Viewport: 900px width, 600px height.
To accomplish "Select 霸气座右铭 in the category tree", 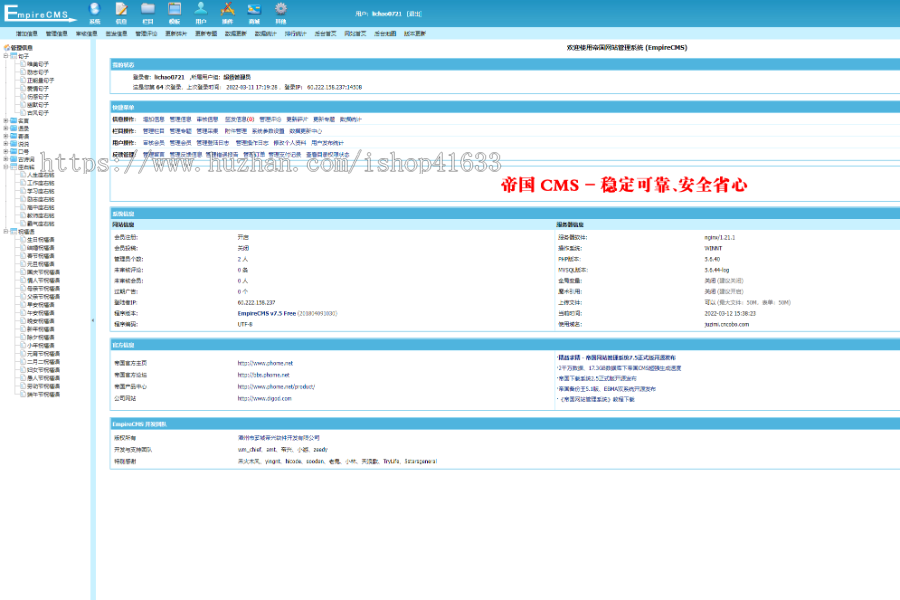I will 41,224.
